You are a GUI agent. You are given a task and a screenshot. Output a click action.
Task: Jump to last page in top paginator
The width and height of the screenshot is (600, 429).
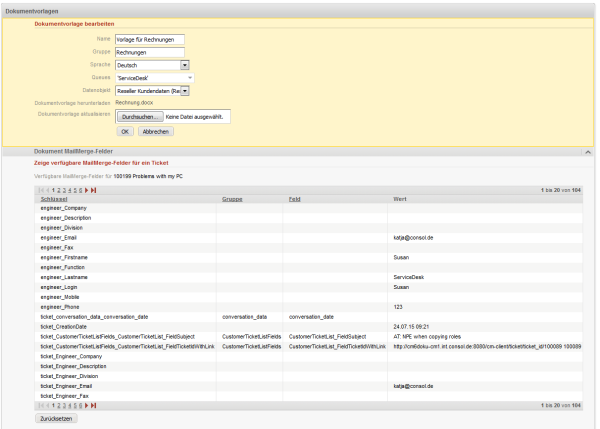(94, 189)
